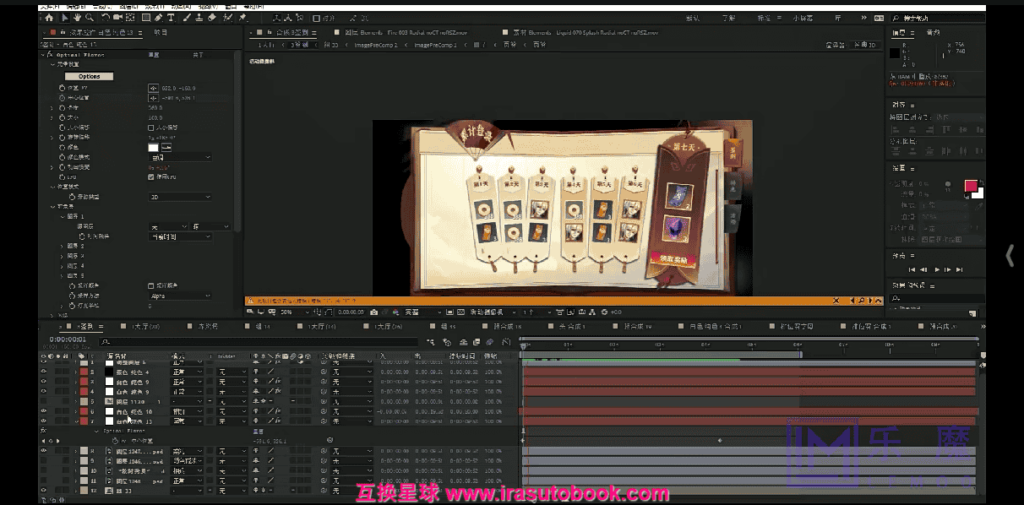
Task: Toggle visibility of layer 7 solid 13
Action: (44, 421)
